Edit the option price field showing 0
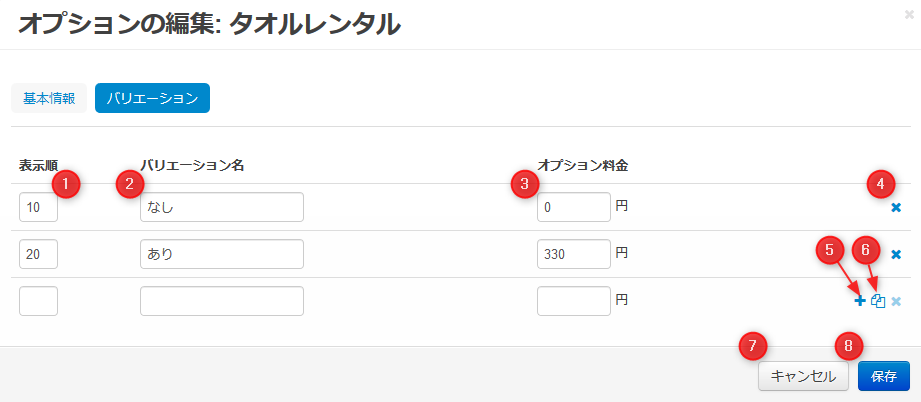Viewport: 921px width, 402px height. [573, 208]
